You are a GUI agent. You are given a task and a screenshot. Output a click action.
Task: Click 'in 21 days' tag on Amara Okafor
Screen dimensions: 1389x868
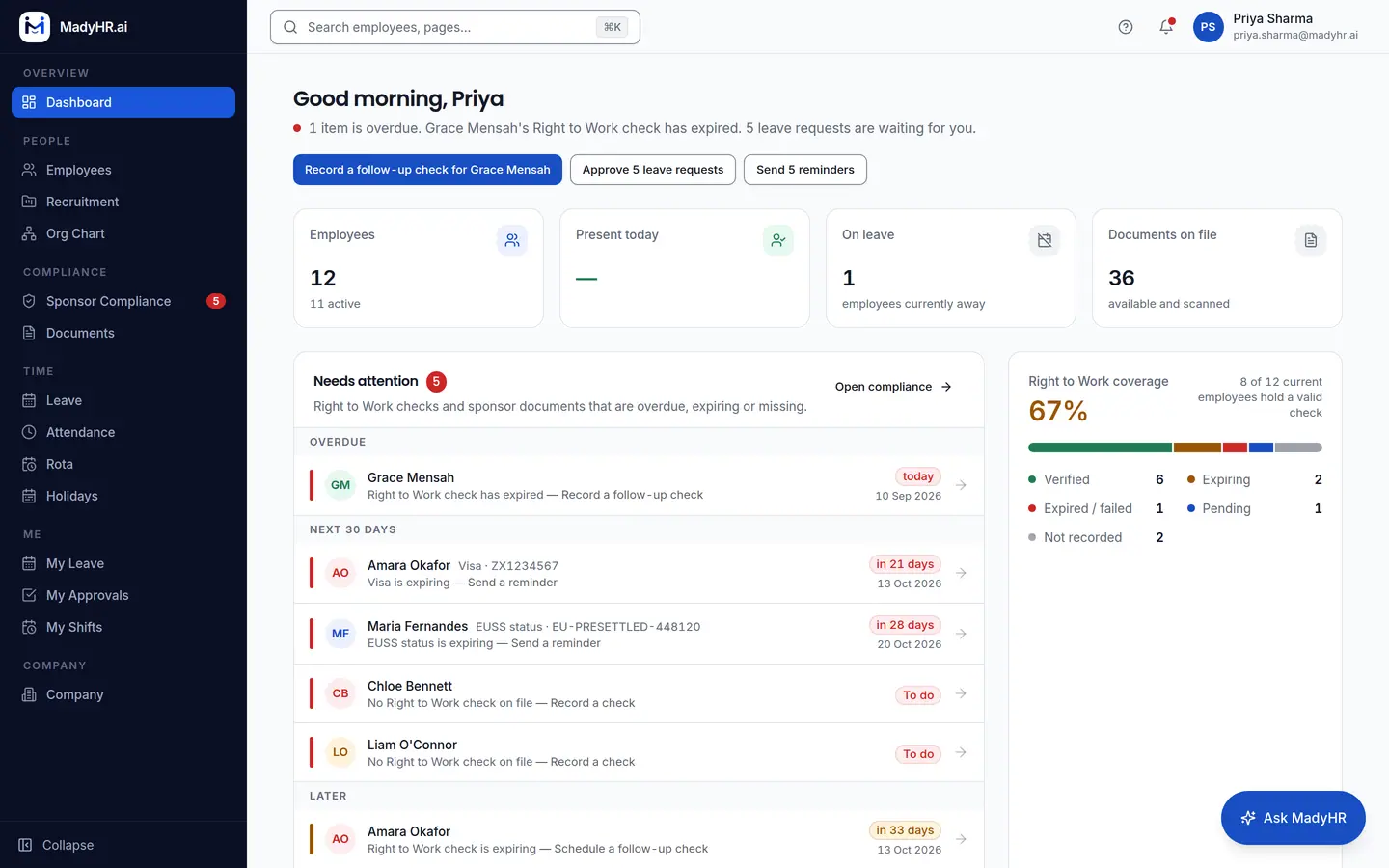coord(905,564)
